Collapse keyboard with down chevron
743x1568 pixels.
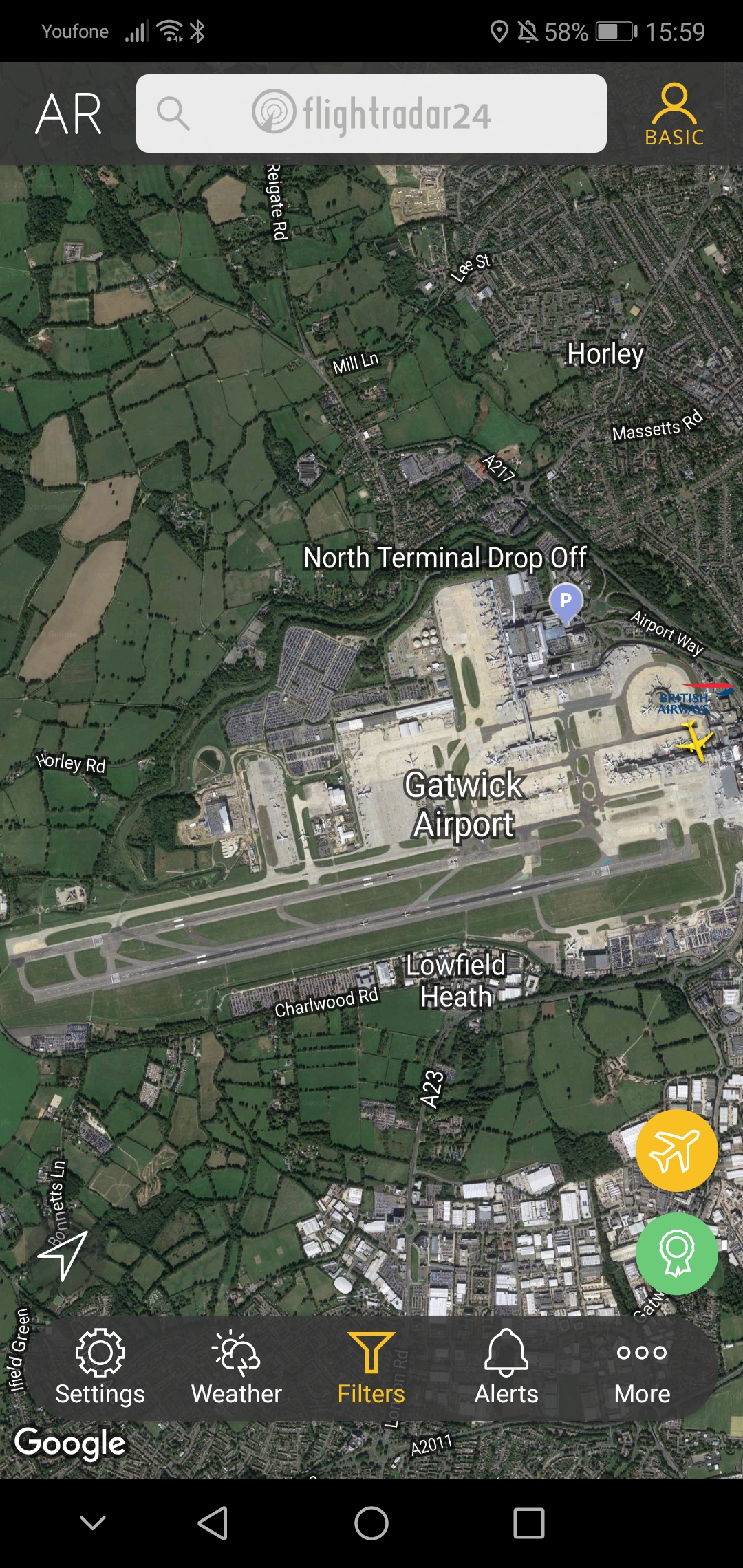click(x=93, y=1523)
